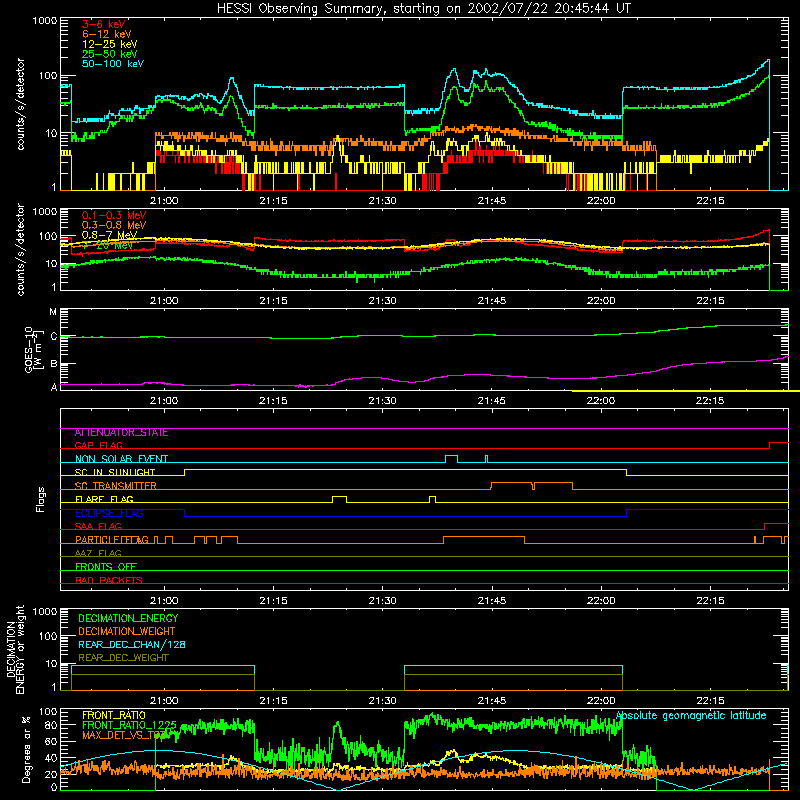This screenshot has width=800, height=800.
Task: Select the 50-100 keV legend label
Action: click(113, 64)
